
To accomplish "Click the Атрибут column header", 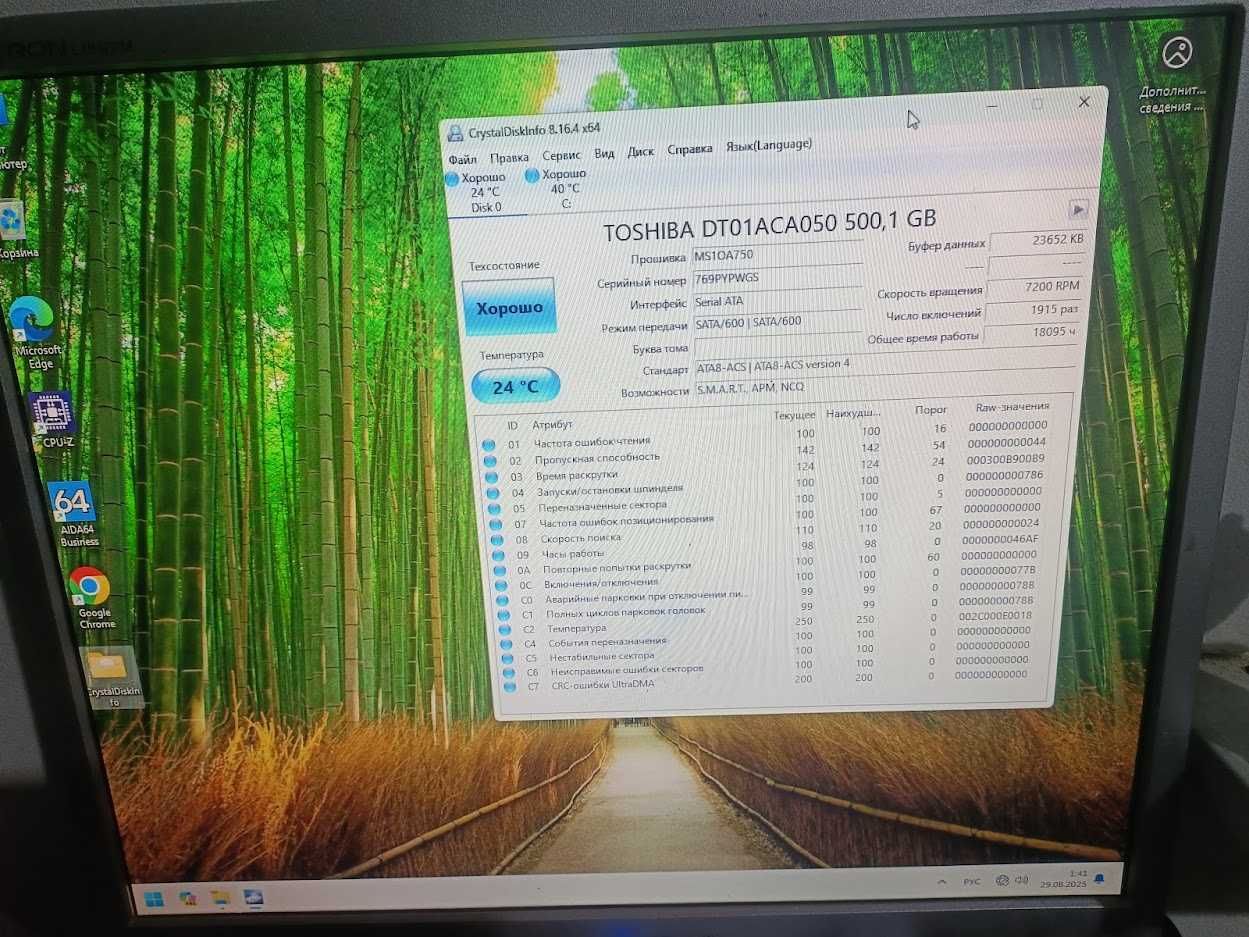I will pos(553,426).
